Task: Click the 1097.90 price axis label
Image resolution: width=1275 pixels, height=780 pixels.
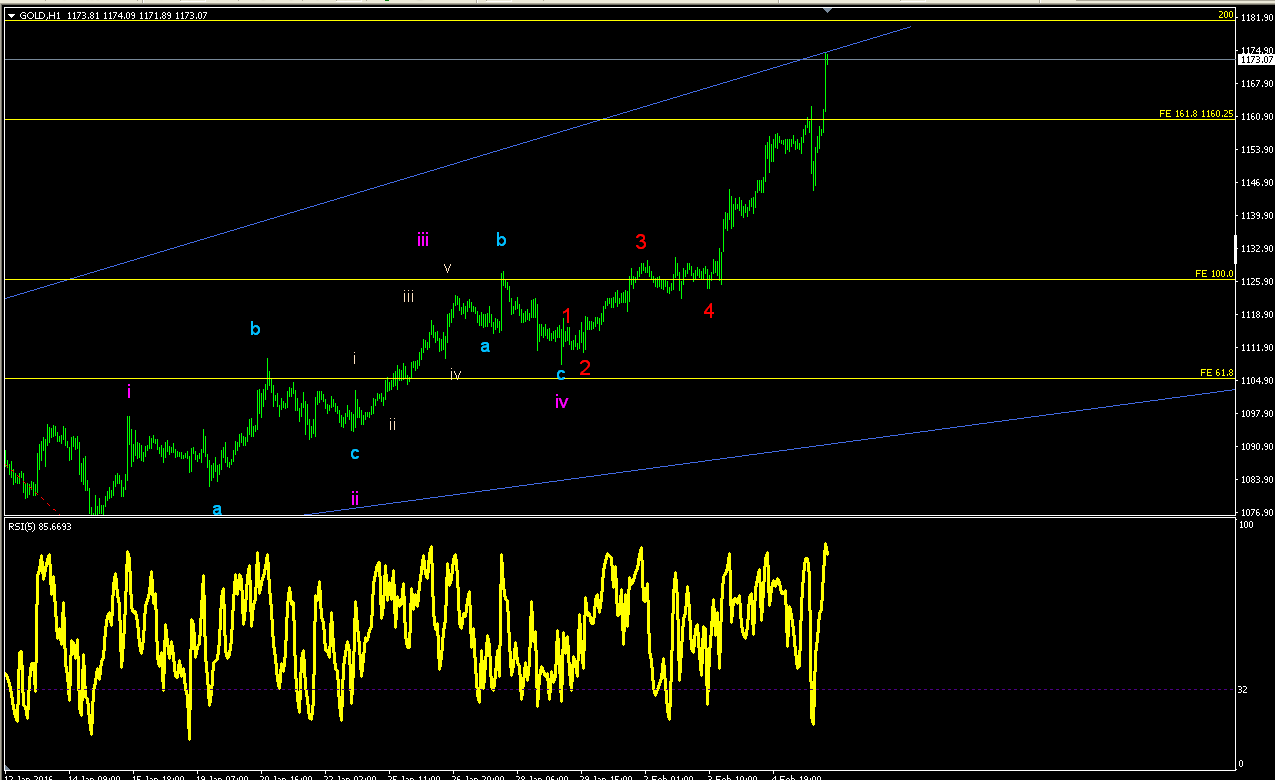Action: click(x=1256, y=414)
